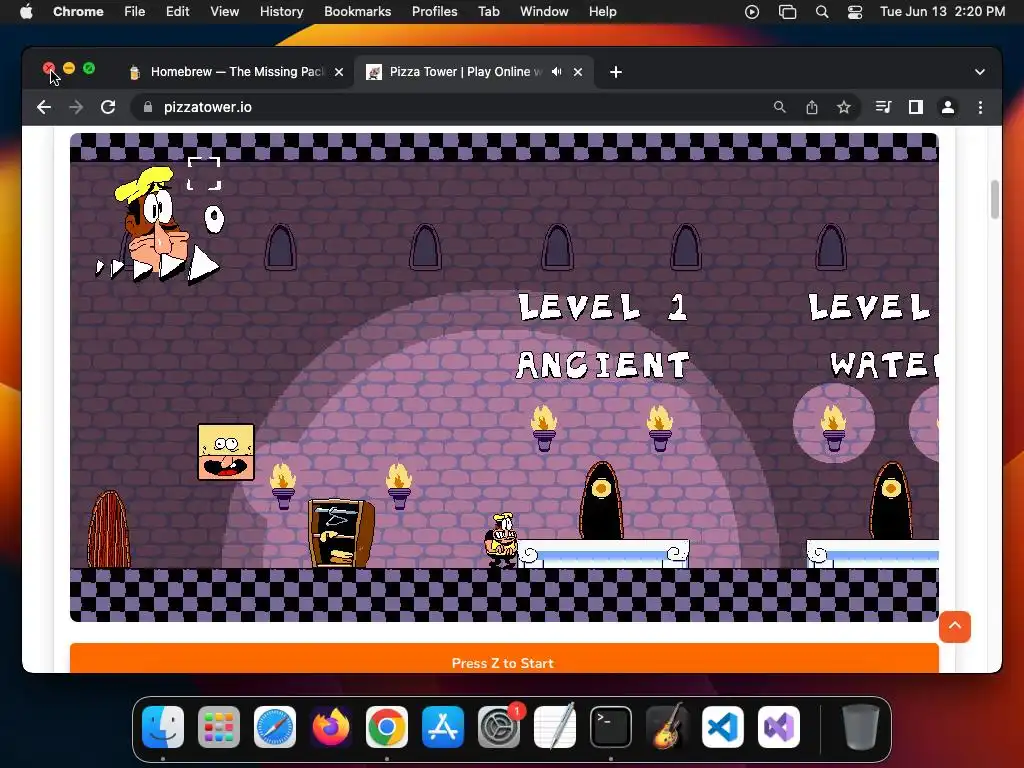Open the Chrome three-dot menu

click(980, 107)
